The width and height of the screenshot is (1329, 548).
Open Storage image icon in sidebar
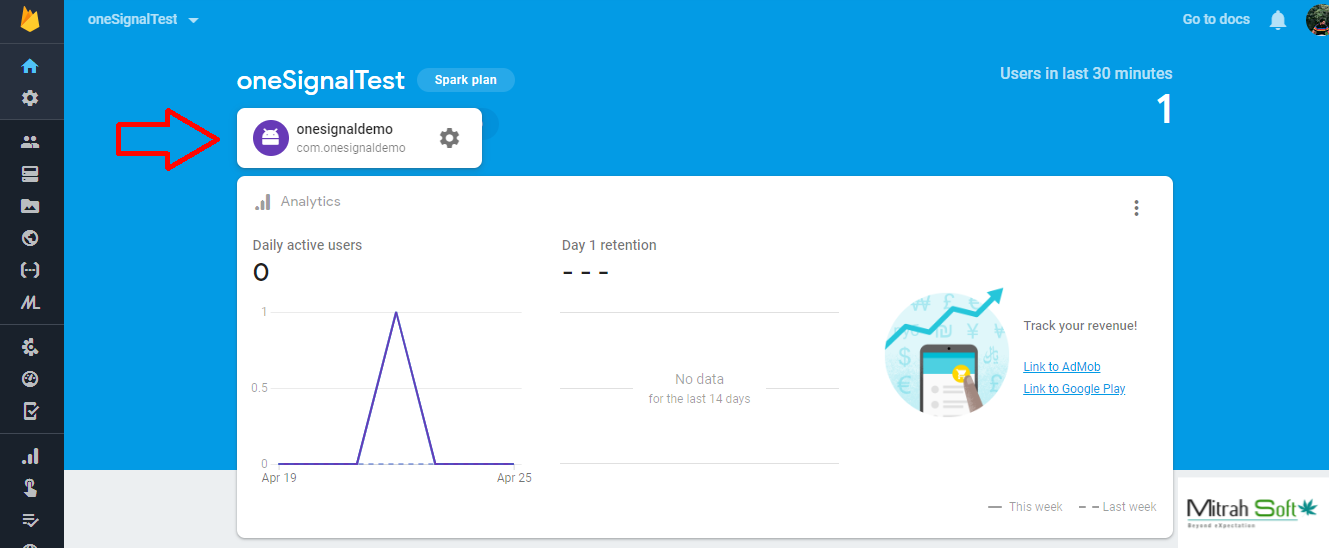click(x=30, y=206)
